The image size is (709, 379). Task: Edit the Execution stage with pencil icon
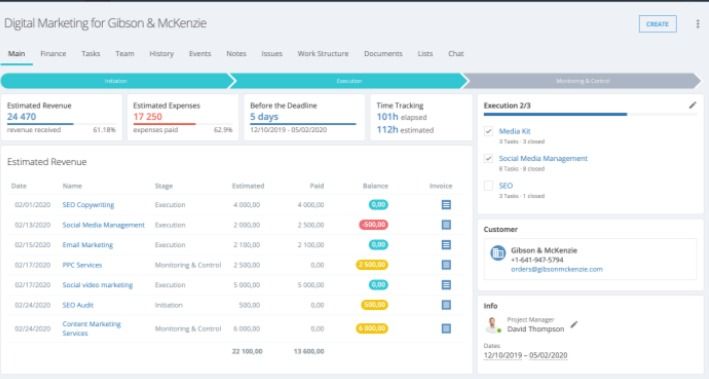(x=692, y=105)
